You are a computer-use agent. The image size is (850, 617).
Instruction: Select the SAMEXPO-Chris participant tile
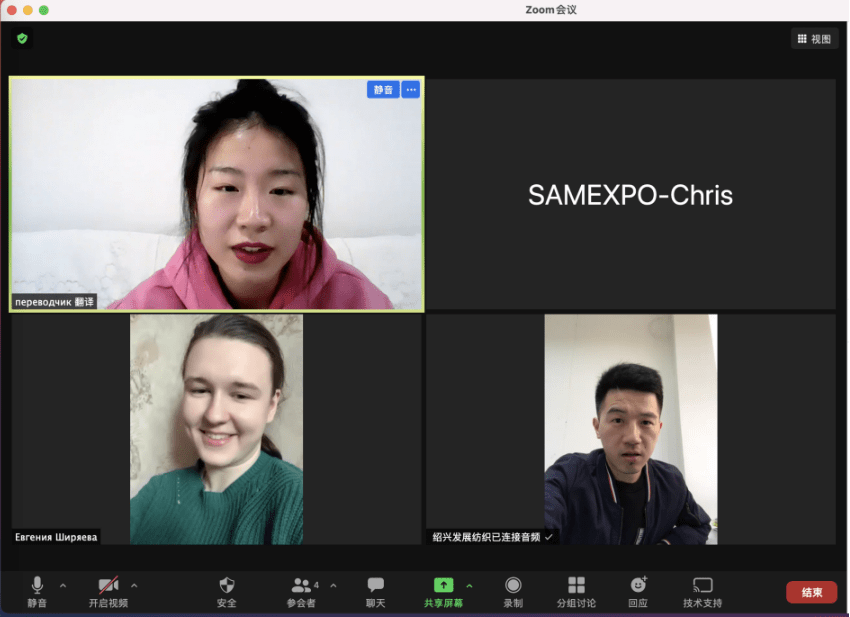630,195
